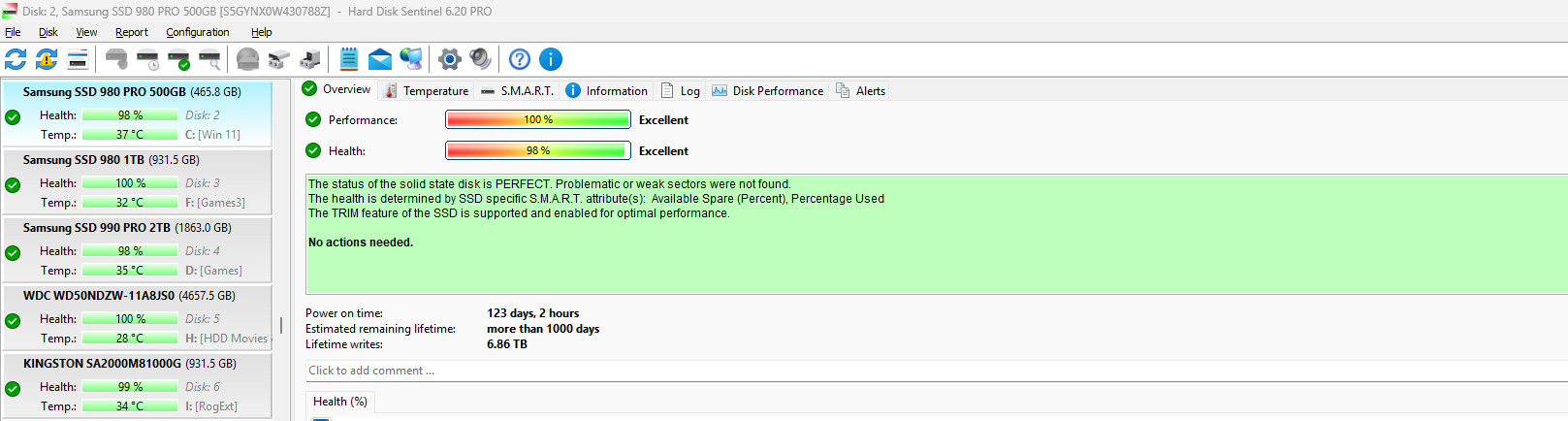1568x421 pixels.
Task: Open the blue notepad report icon
Action: point(349,59)
